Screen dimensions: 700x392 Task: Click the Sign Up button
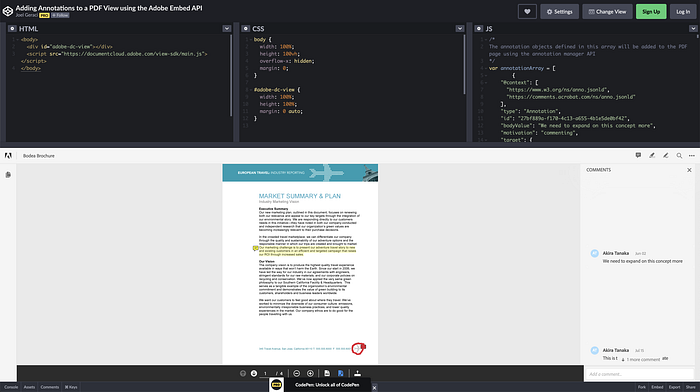651,12
